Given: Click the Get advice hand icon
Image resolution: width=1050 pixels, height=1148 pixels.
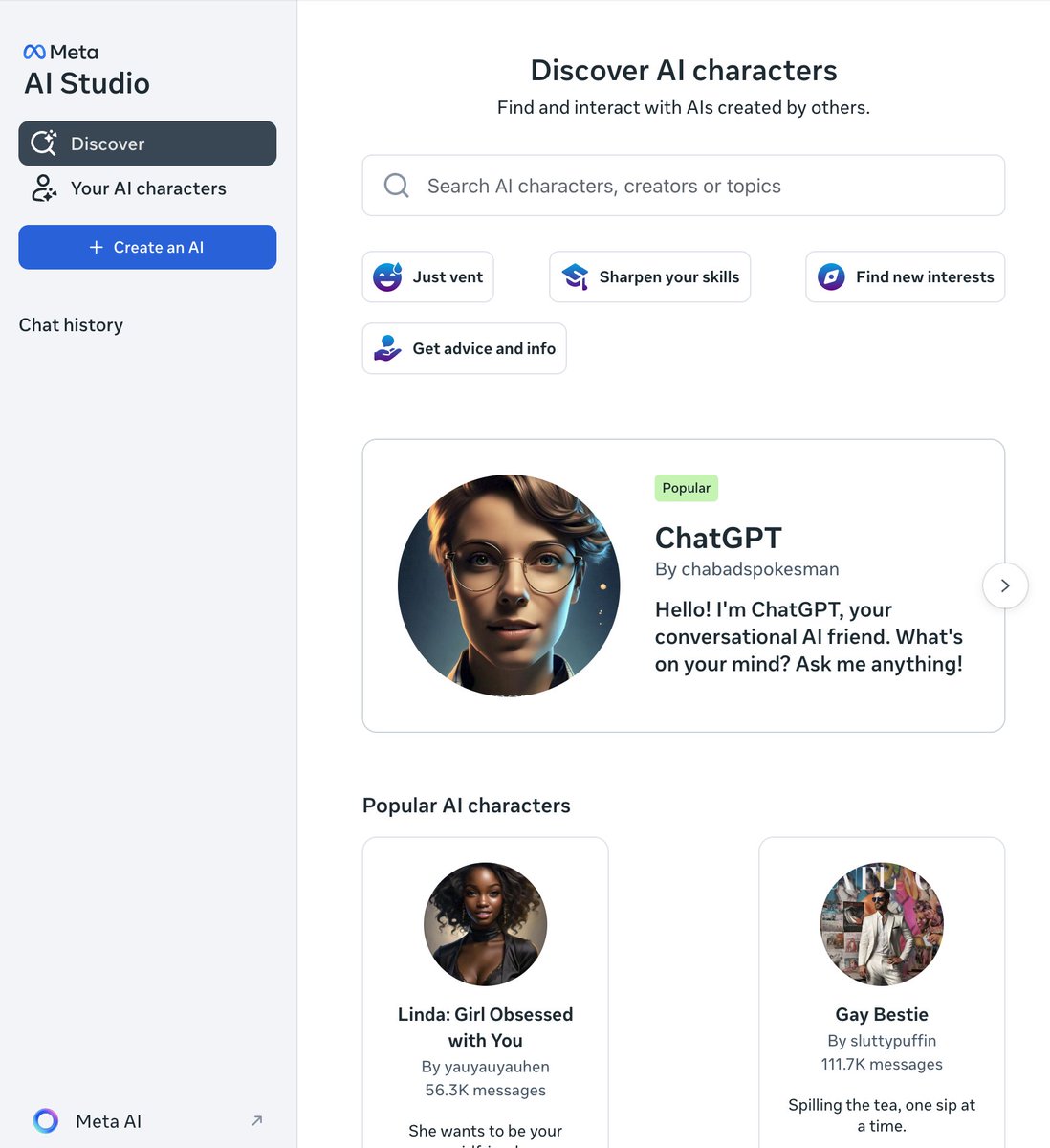Looking at the screenshot, I should [387, 348].
